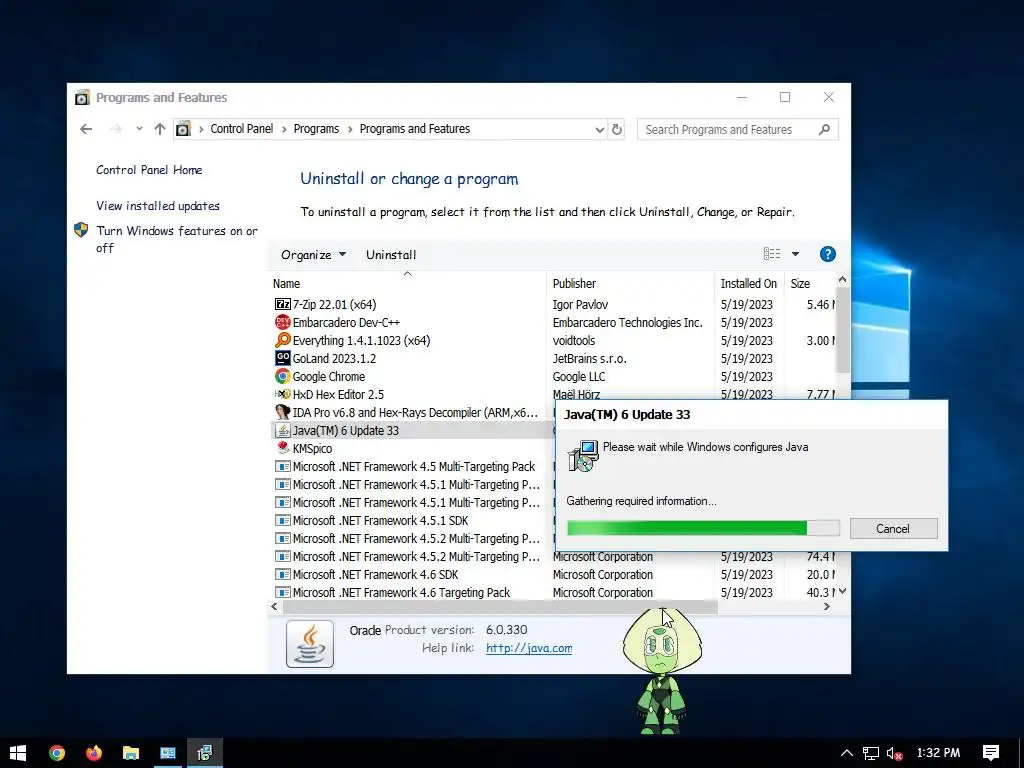
Task: Click the Uninstall toolbar command
Action: click(x=391, y=255)
